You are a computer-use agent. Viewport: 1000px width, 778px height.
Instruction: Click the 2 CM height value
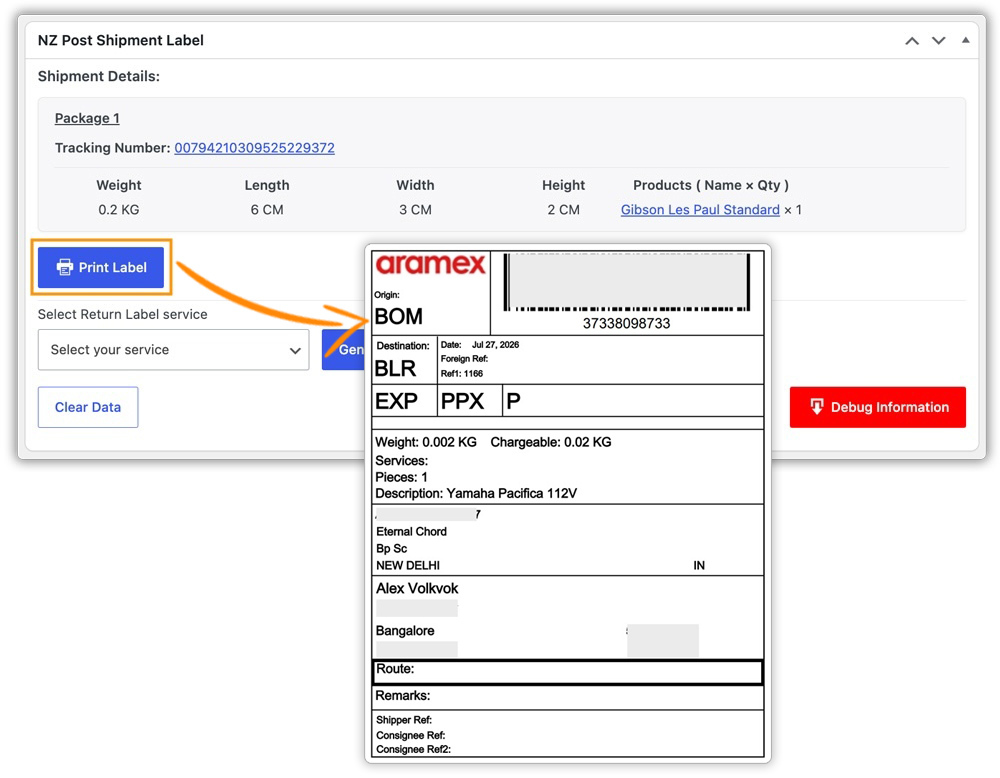tap(563, 210)
